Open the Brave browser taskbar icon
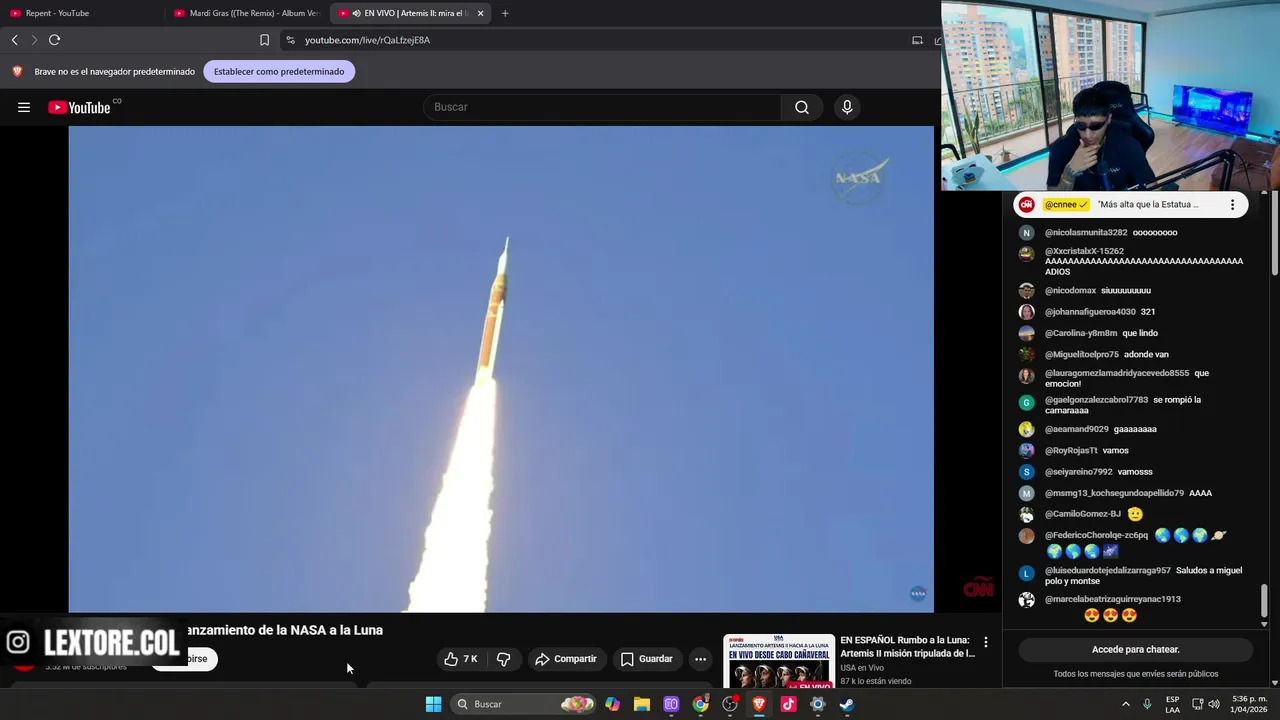 point(759,704)
